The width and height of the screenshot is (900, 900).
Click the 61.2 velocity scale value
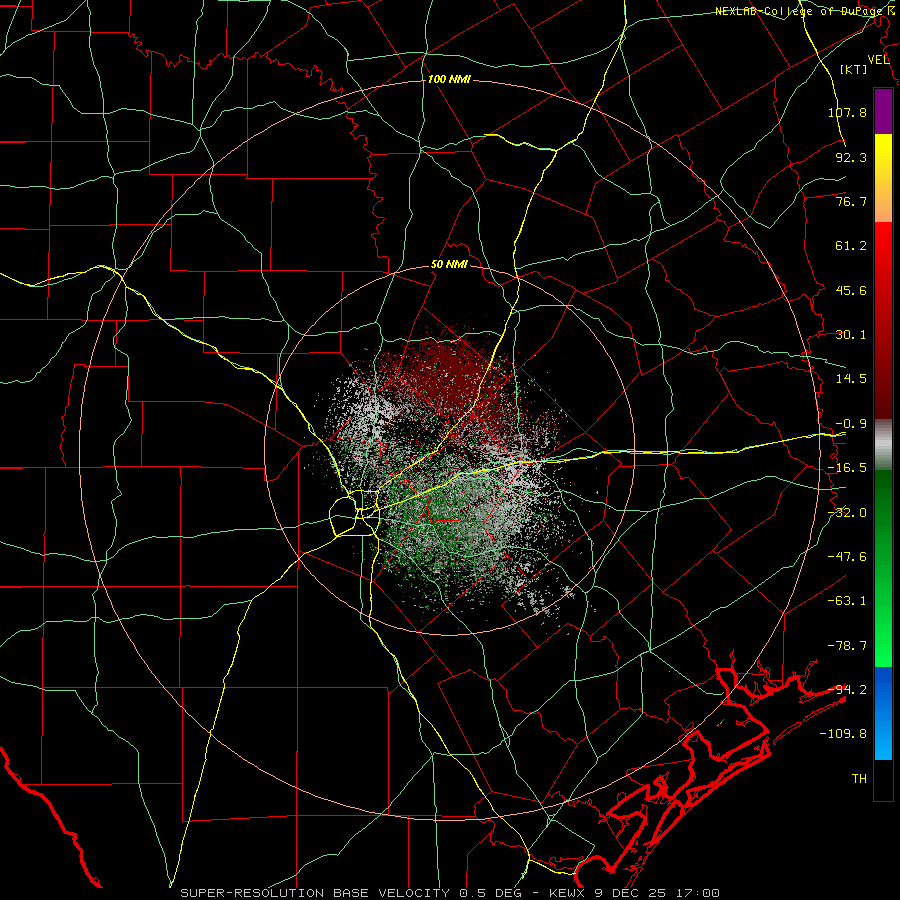tap(851, 246)
